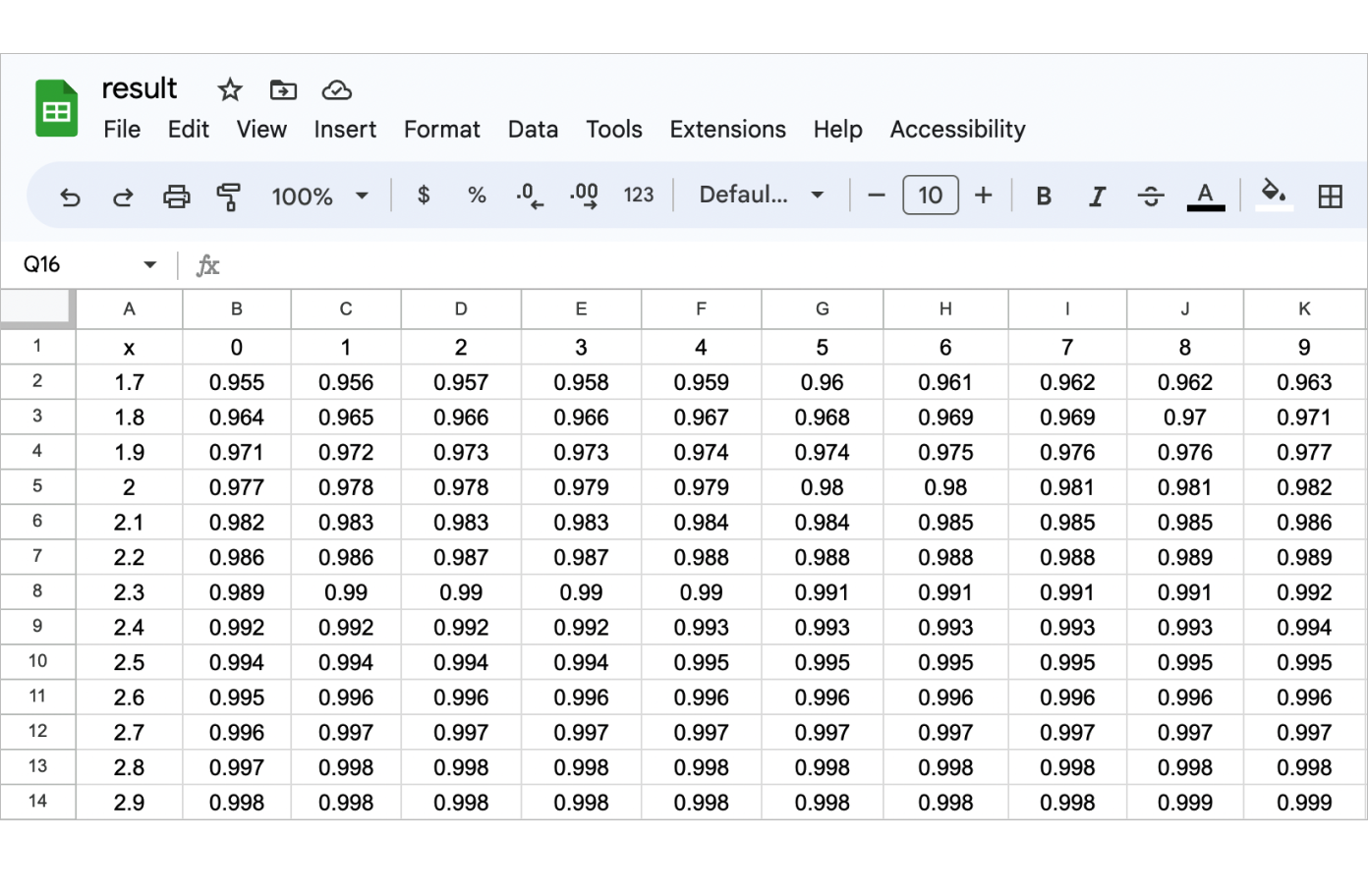Redo the last action
1368x896 pixels.
click(x=123, y=196)
